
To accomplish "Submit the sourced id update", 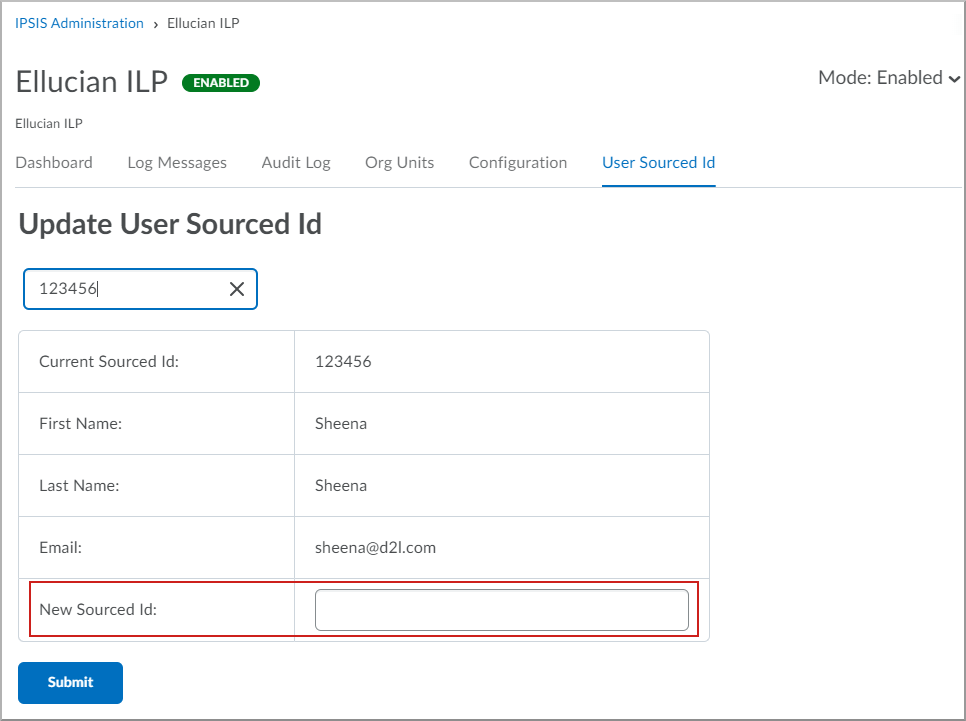I will tap(70, 683).
